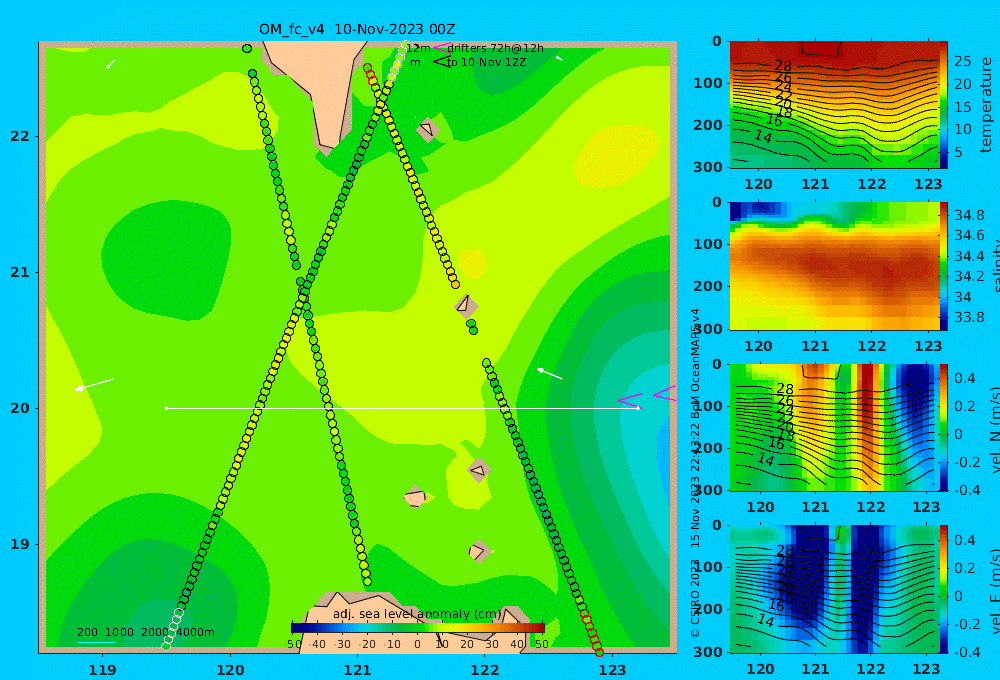Select the island near 121.5E 19.3N
The height and width of the screenshot is (680, 1000).
pyautogui.click(x=415, y=497)
